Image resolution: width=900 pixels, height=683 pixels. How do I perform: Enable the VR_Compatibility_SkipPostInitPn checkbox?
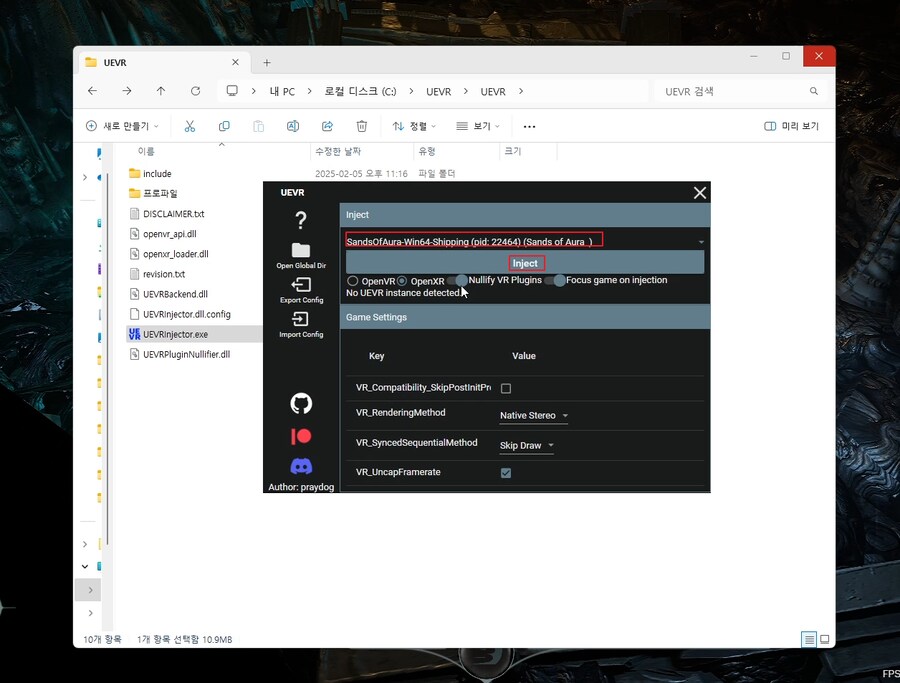coord(505,388)
